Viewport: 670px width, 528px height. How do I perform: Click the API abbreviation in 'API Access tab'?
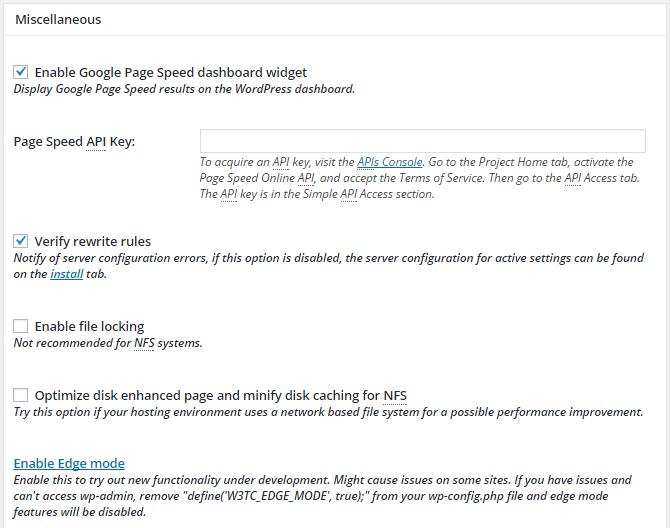[x=573, y=178]
